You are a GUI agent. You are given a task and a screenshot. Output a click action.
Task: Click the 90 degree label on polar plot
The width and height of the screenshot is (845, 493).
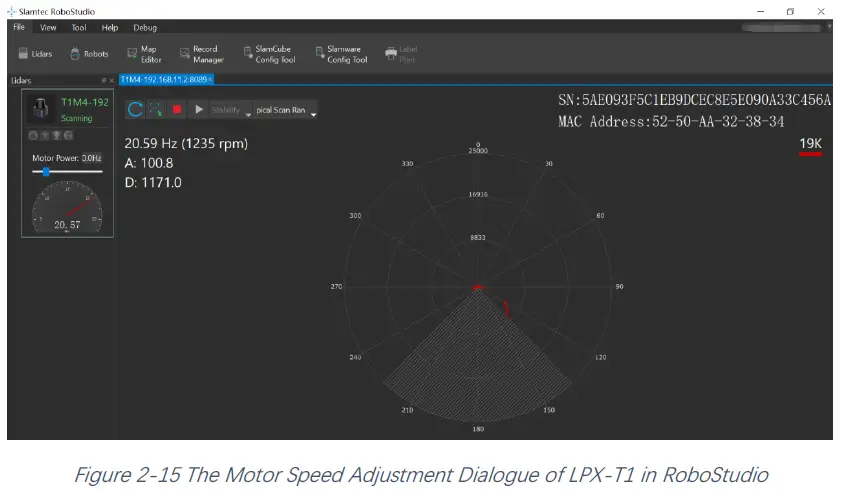(x=619, y=286)
